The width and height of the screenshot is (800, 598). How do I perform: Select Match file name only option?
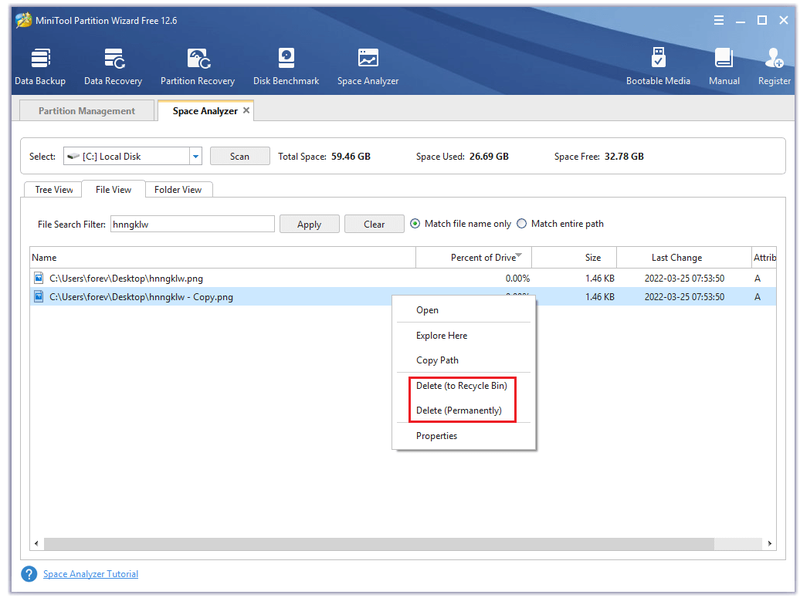415,224
